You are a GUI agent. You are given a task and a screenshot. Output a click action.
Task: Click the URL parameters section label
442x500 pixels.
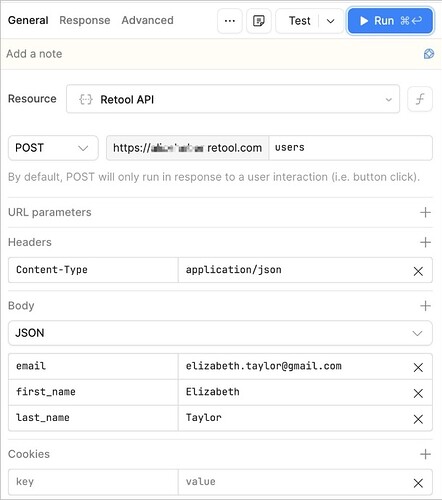(50, 212)
